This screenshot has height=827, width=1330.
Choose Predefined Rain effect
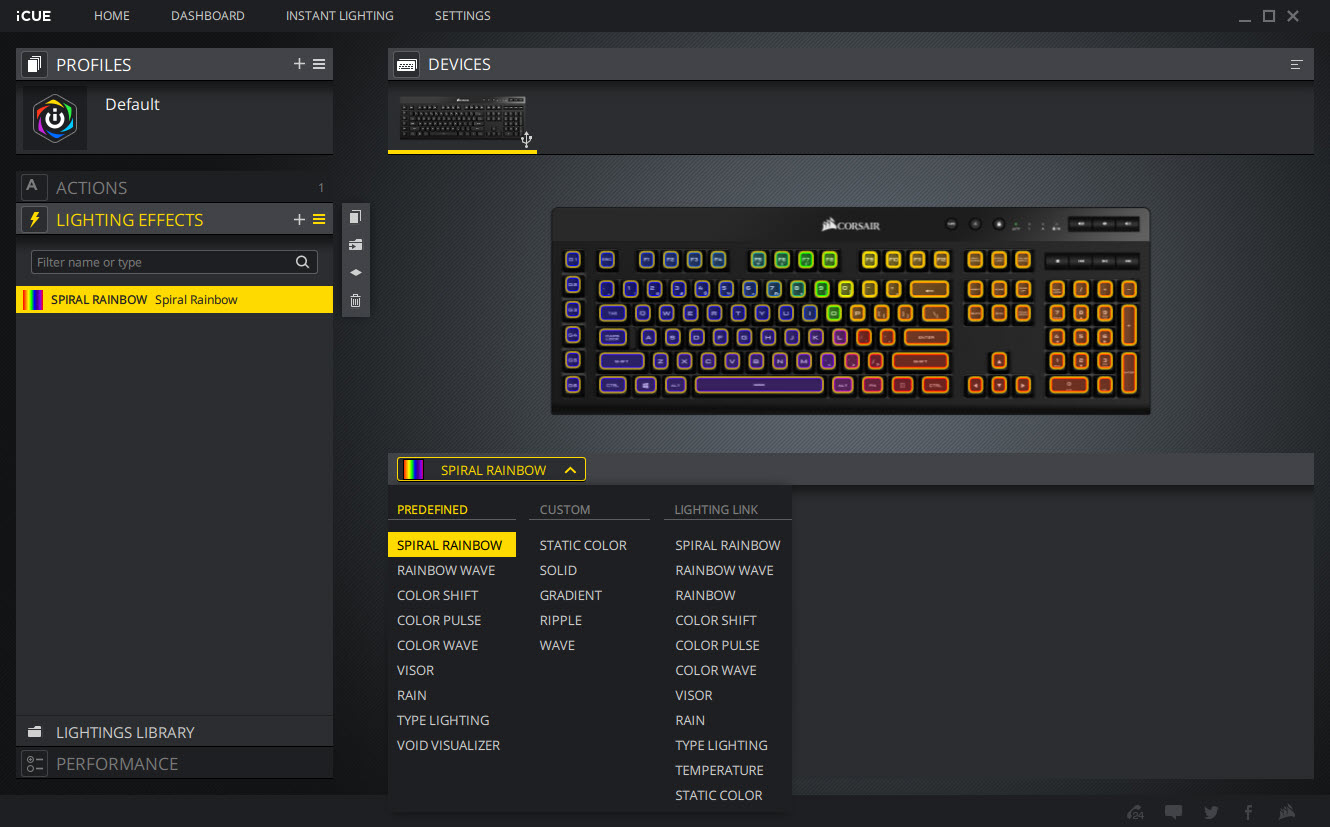[x=412, y=695]
